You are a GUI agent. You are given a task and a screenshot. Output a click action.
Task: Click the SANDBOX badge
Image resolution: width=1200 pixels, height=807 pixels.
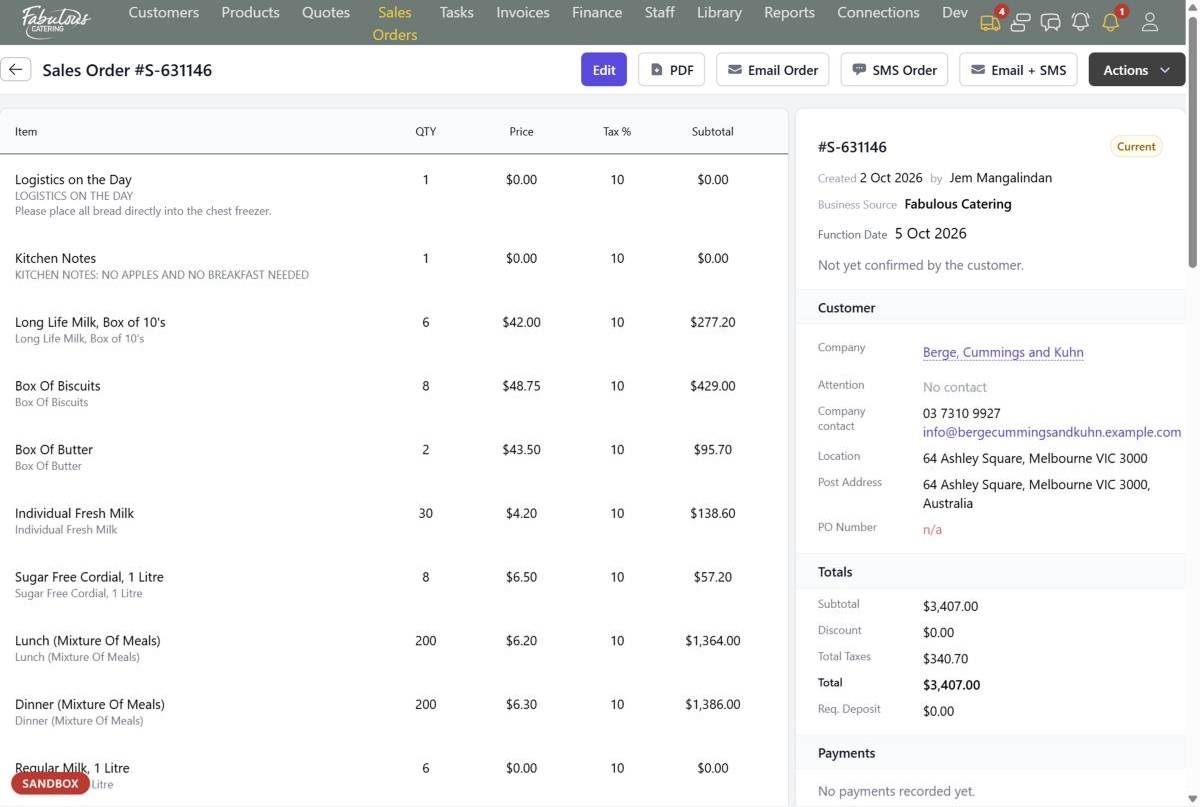50,784
